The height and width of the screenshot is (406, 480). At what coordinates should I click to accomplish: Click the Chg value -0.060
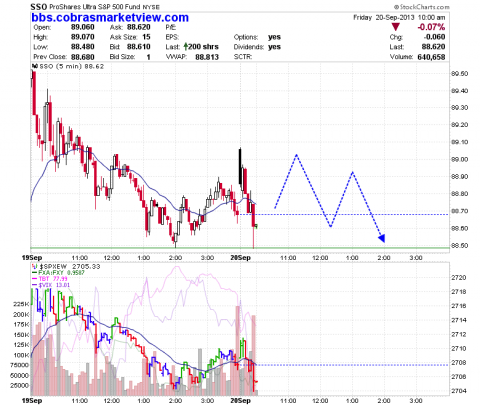tap(434, 37)
